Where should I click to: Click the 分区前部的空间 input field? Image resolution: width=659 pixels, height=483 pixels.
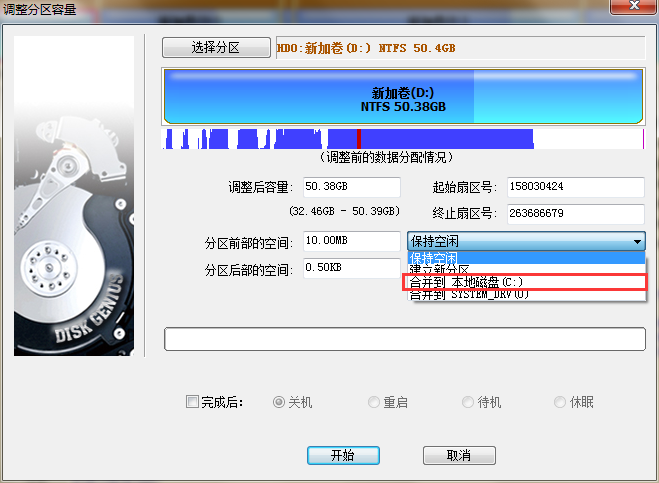pos(352,241)
